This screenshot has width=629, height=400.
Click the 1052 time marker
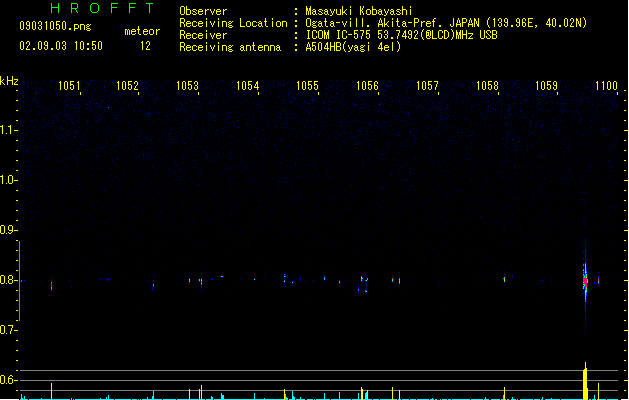(x=127, y=86)
